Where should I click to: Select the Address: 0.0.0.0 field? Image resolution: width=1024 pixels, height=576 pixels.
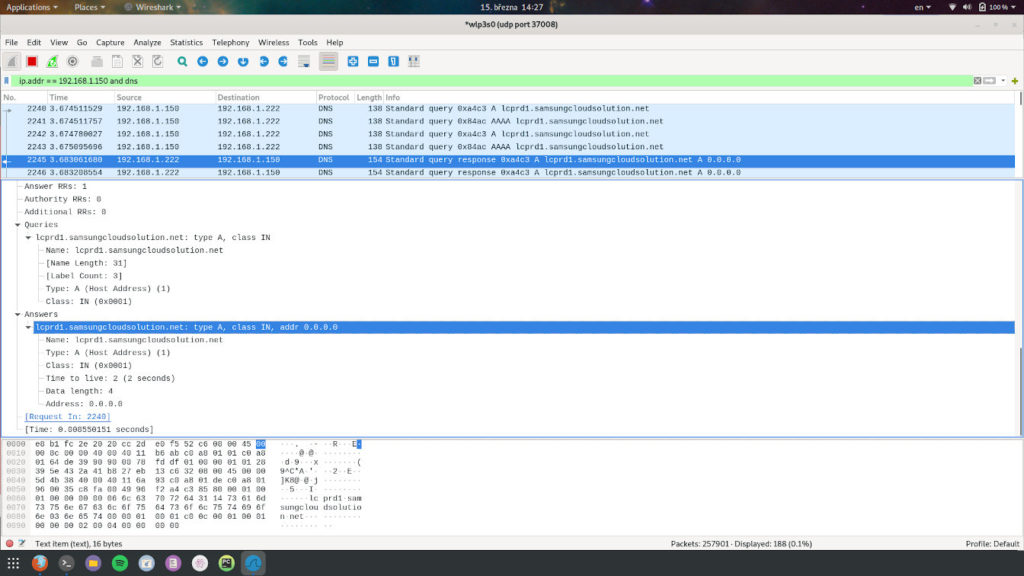click(x=84, y=404)
